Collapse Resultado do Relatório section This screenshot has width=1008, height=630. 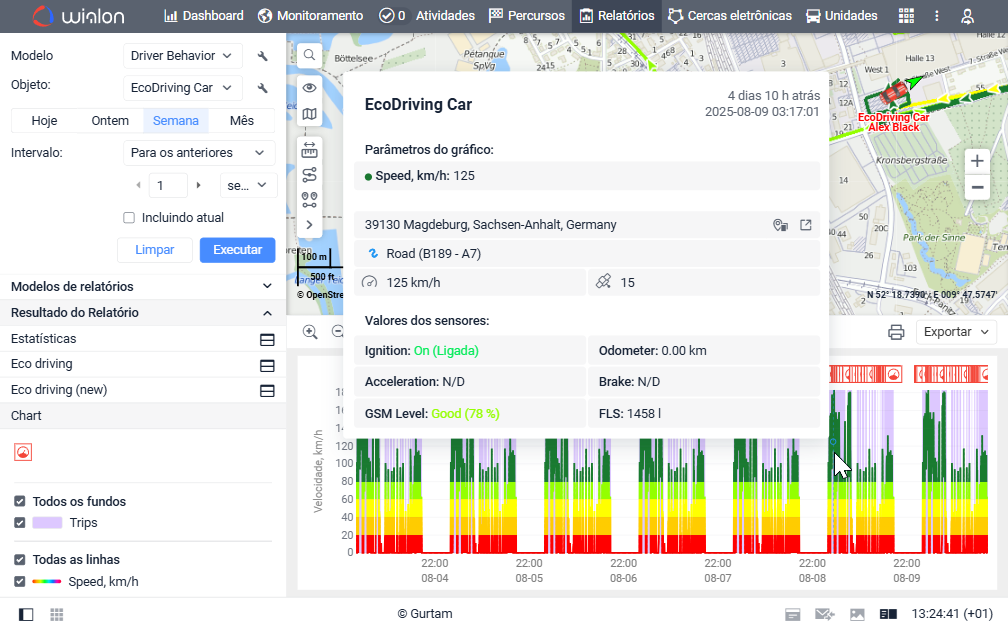pyautogui.click(x=143, y=313)
